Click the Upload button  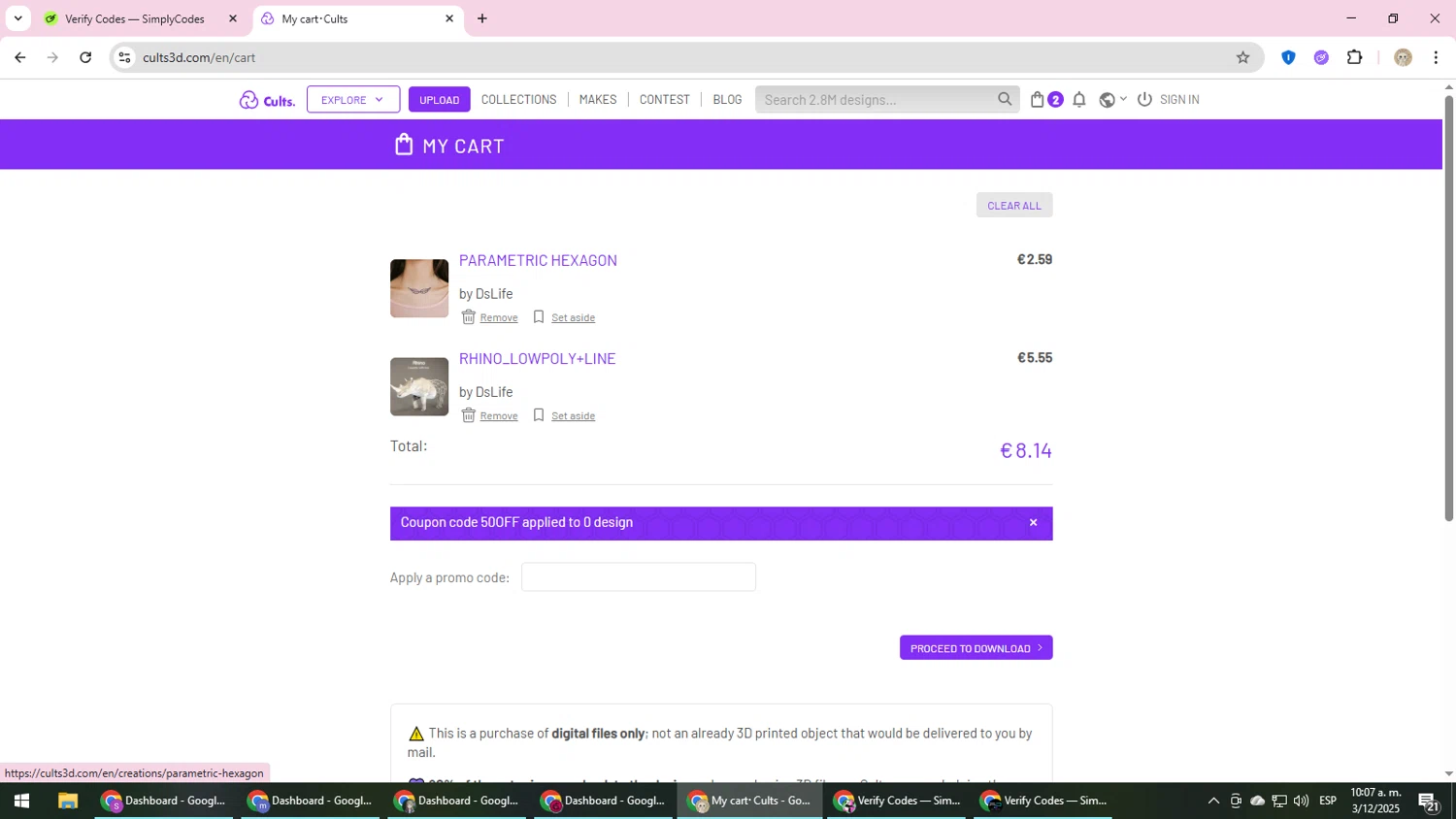point(439,99)
